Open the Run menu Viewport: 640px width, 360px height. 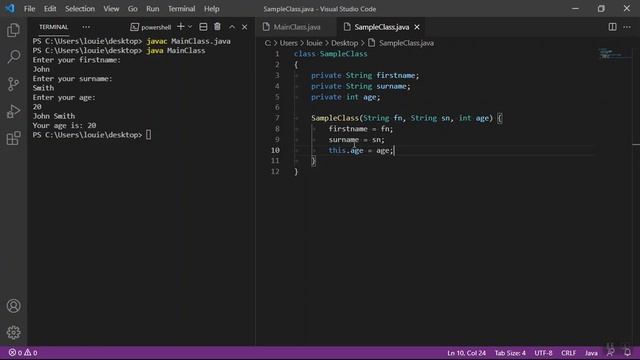coord(152,9)
